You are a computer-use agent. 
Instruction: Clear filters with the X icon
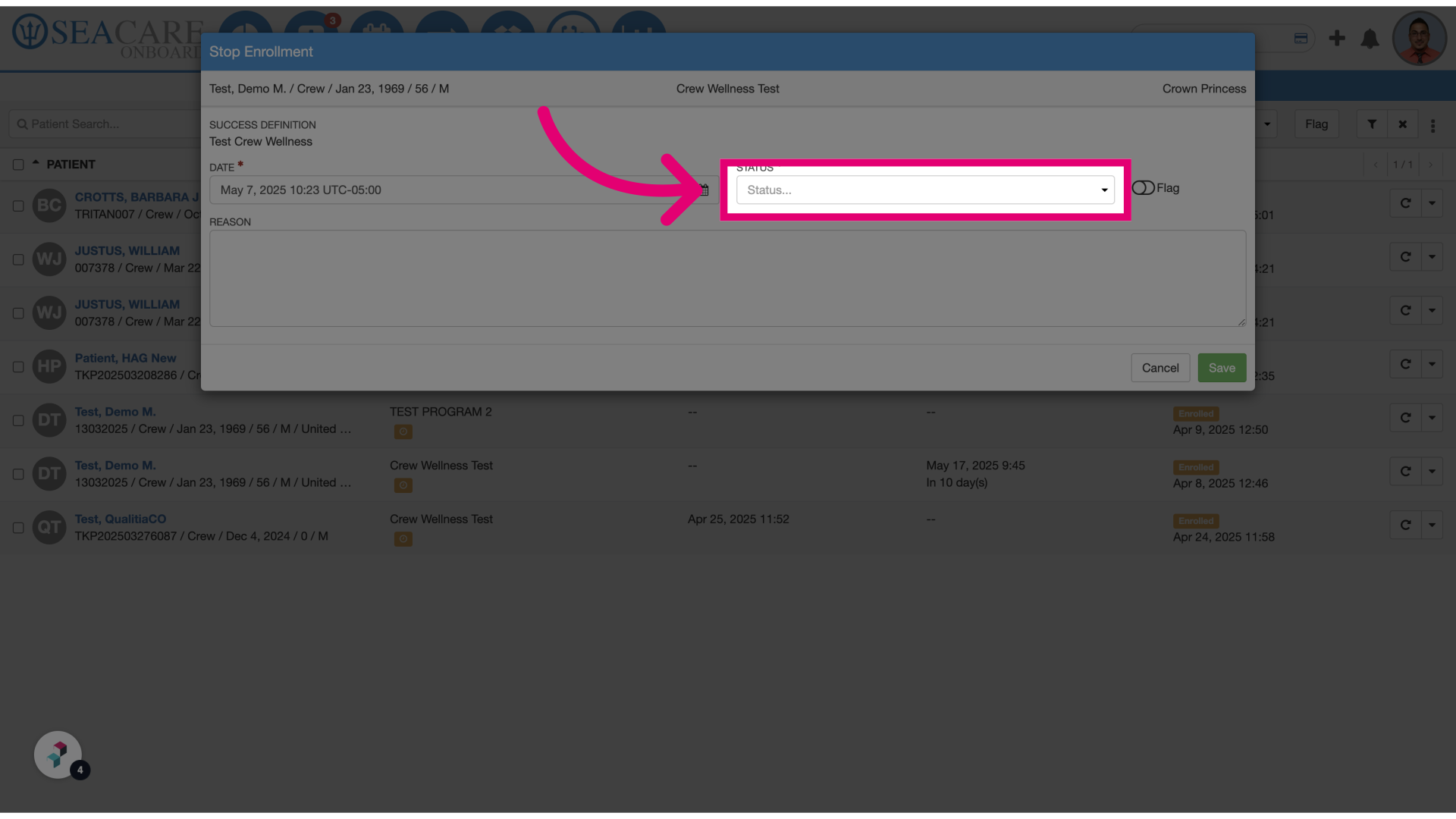1403,124
